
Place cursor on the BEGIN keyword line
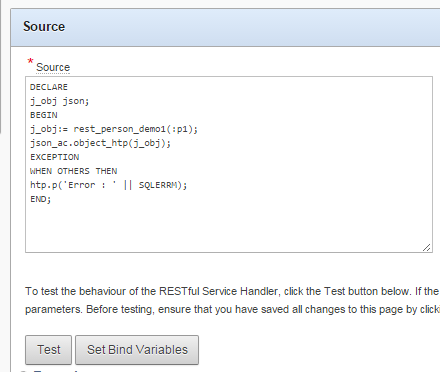(x=44, y=115)
